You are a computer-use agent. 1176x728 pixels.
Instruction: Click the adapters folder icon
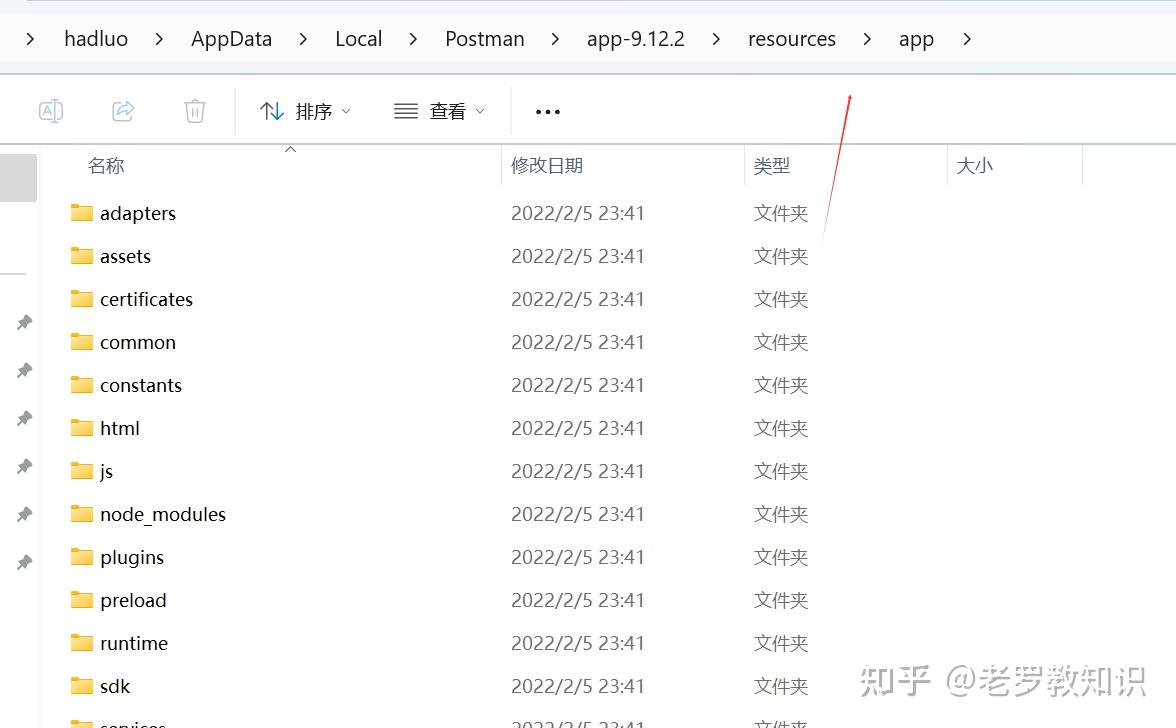pyautogui.click(x=82, y=213)
